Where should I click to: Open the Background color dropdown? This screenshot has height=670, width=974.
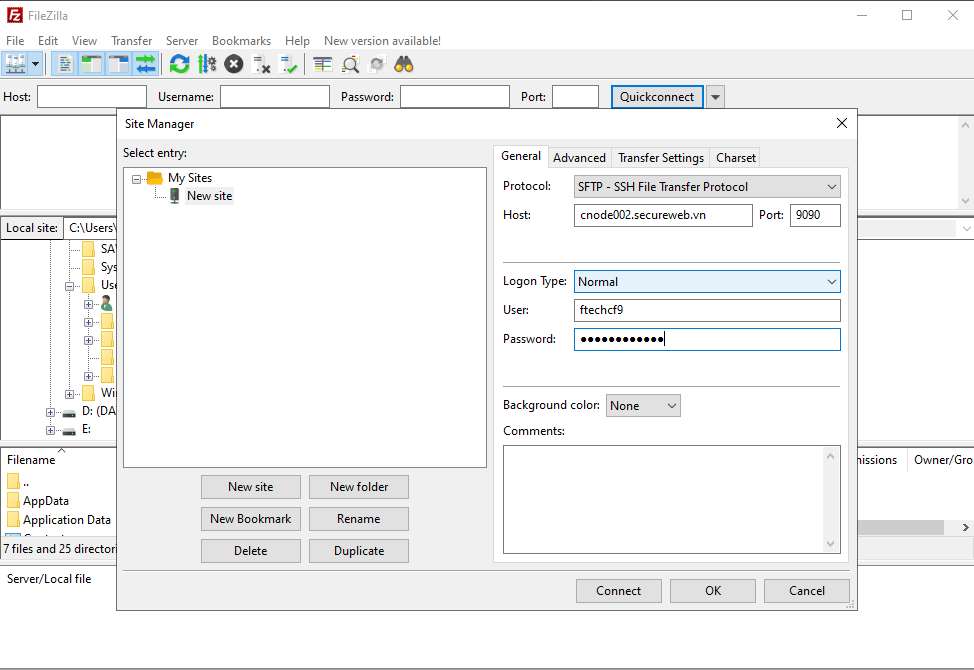[x=643, y=405]
